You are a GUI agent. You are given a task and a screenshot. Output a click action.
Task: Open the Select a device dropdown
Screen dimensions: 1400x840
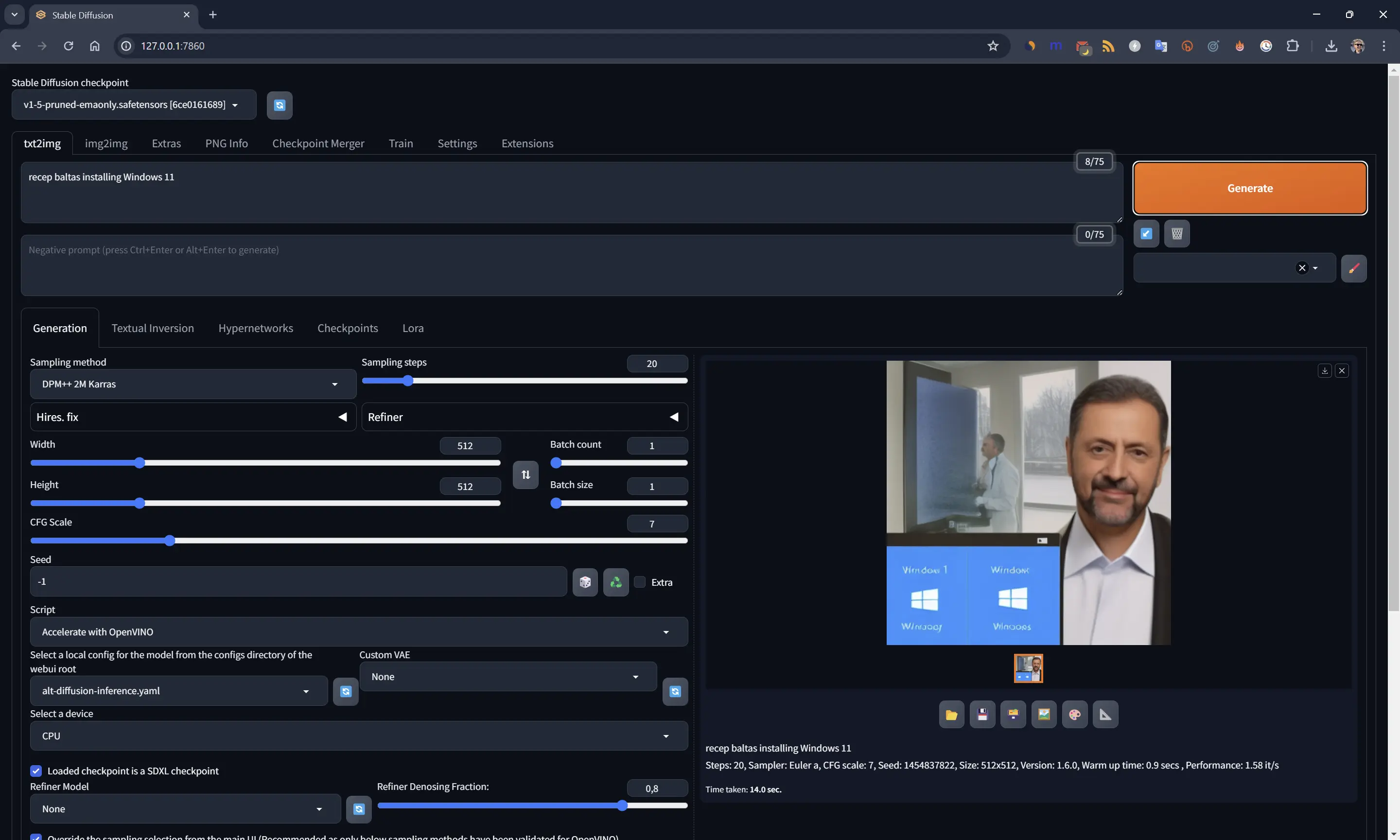tap(359, 736)
